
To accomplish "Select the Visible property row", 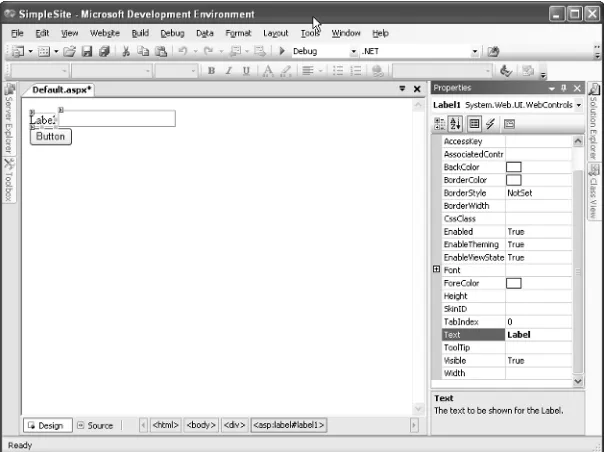I will tap(507, 361).
